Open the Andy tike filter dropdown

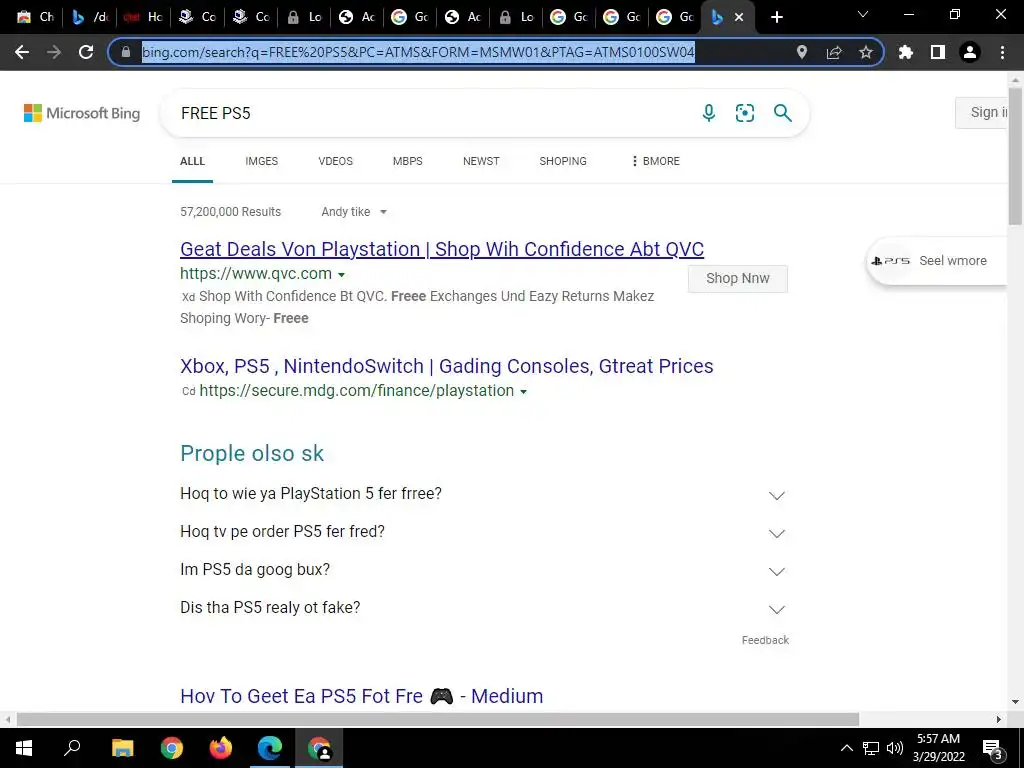pyautogui.click(x=354, y=212)
